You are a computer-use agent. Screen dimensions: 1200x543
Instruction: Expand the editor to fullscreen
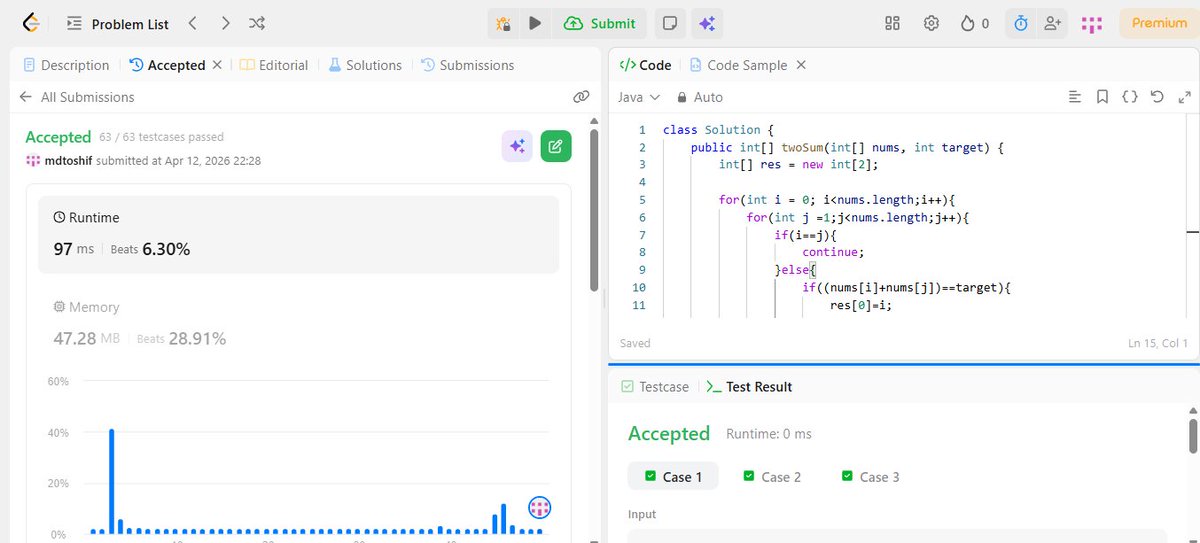1185,97
